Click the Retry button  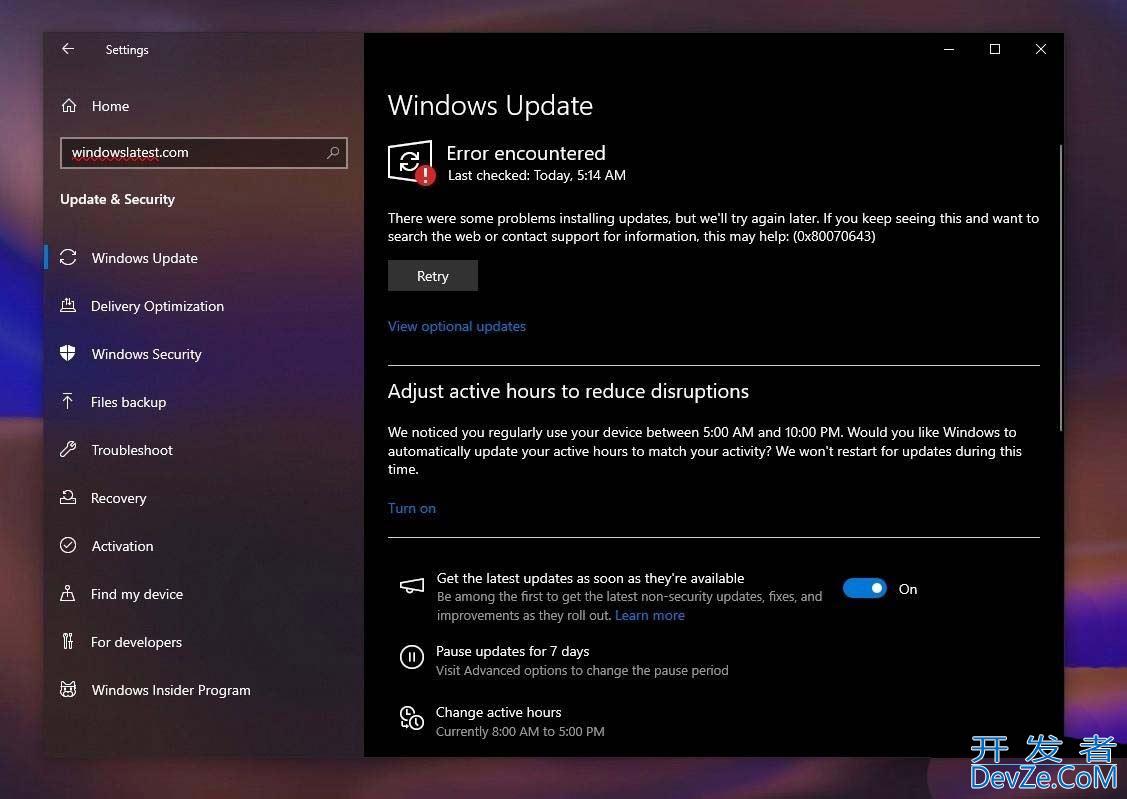tap(433, 276)
